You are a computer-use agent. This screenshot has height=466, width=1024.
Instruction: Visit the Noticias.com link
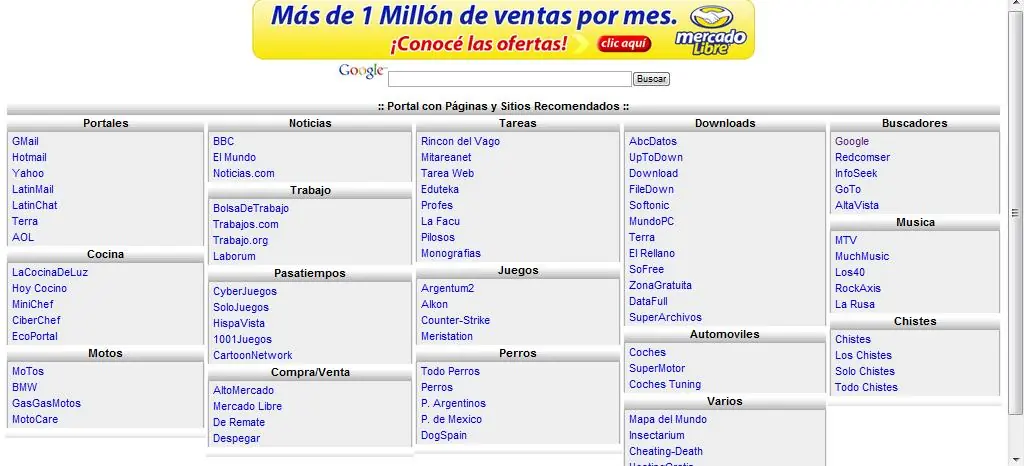[x=244, y=174]
